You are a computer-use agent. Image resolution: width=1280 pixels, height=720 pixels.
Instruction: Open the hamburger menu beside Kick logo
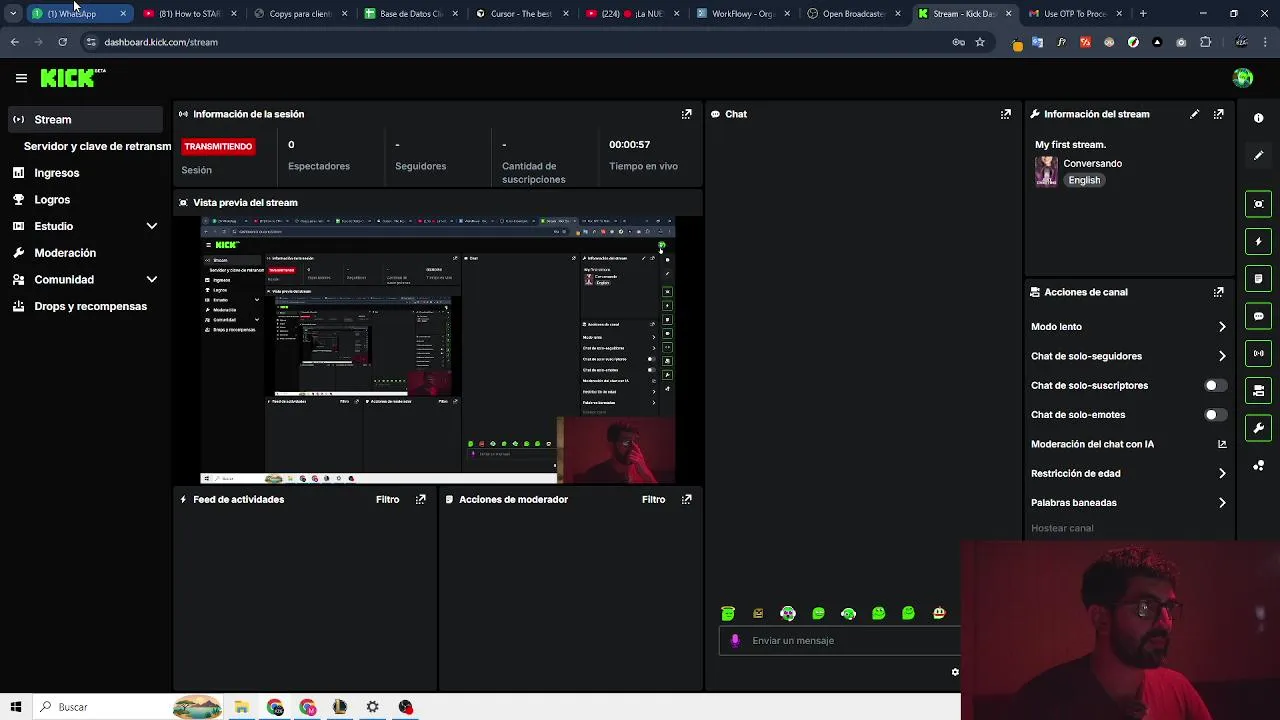coord(21,78)
